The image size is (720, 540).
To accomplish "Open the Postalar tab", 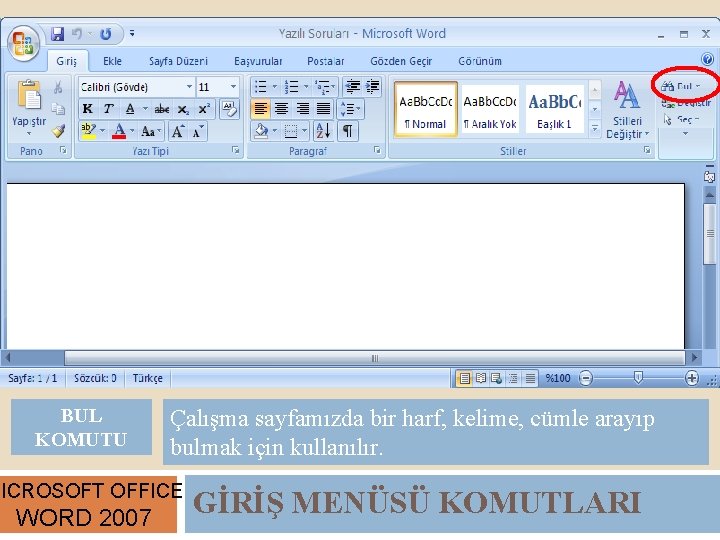I will tap(326, 61).
